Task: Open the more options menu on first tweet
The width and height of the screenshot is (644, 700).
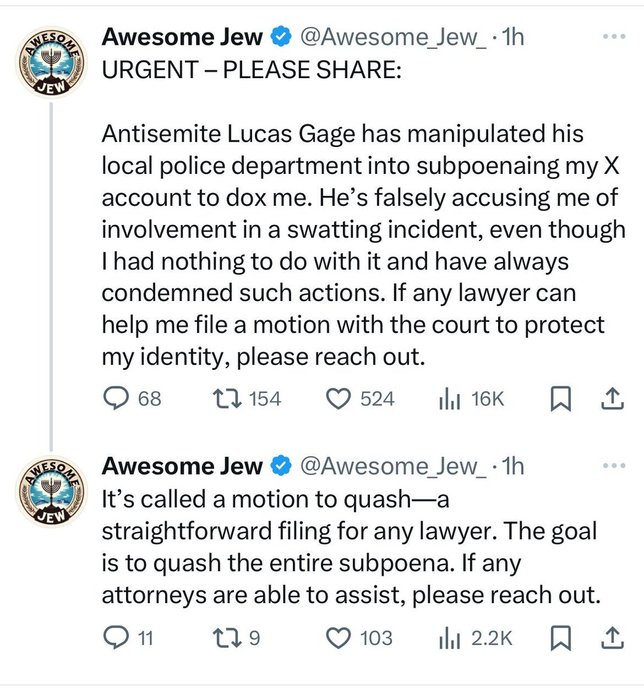Action: (x=614, y=37)
